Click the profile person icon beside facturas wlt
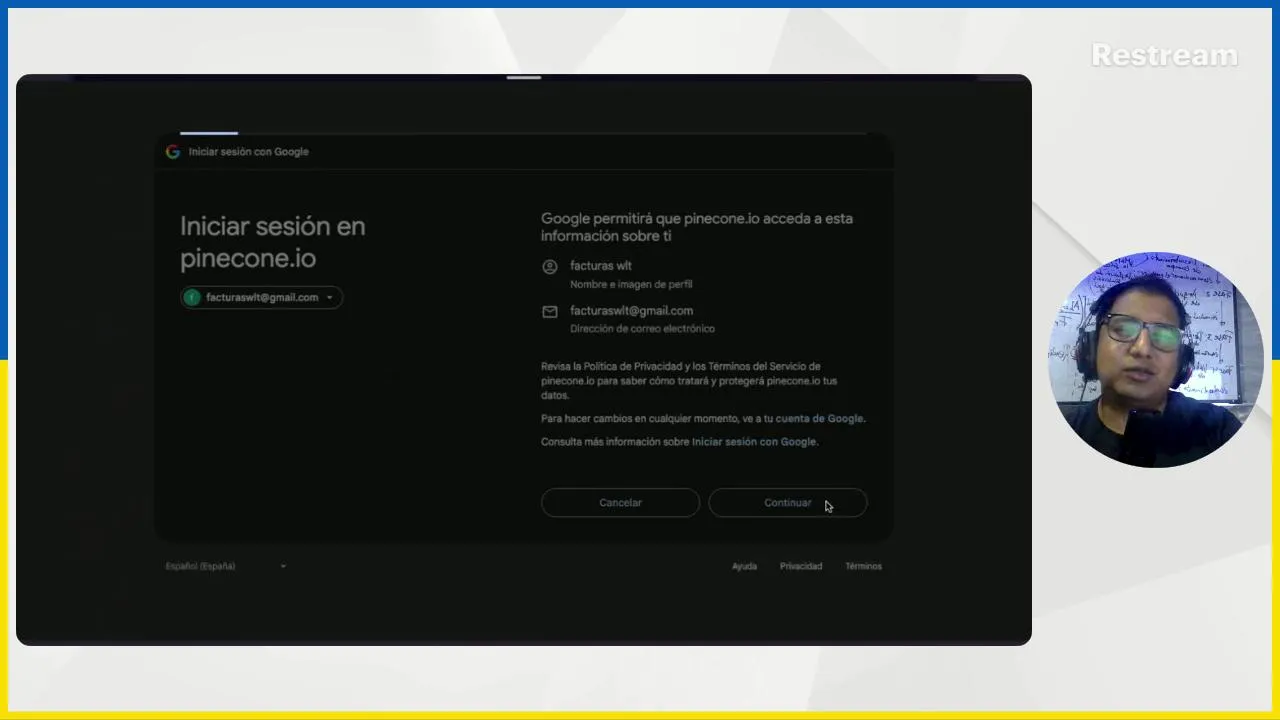Image resolution: width=1280 pixels, height=720 pixels. point(549,266)
